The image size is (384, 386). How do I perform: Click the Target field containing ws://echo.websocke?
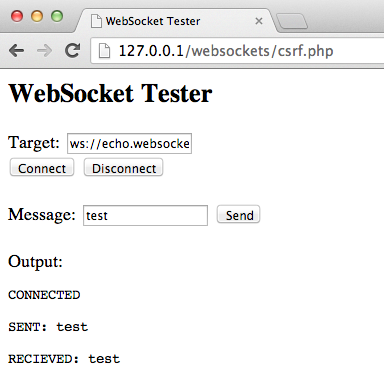[x=129, y=144]
